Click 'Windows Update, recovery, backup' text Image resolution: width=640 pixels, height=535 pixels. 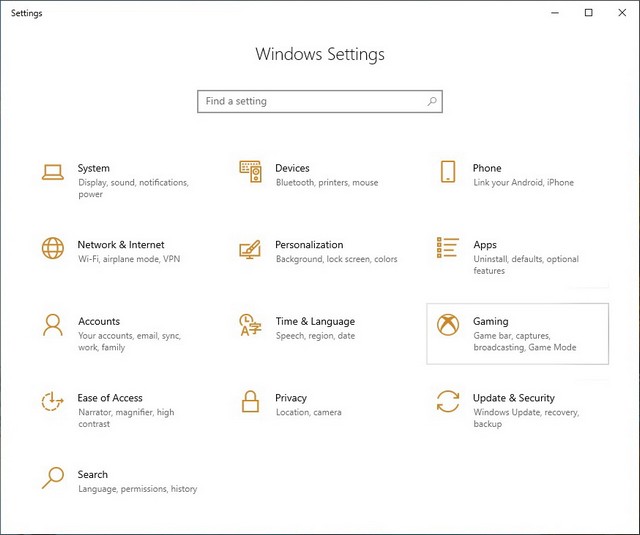[526, 418]
